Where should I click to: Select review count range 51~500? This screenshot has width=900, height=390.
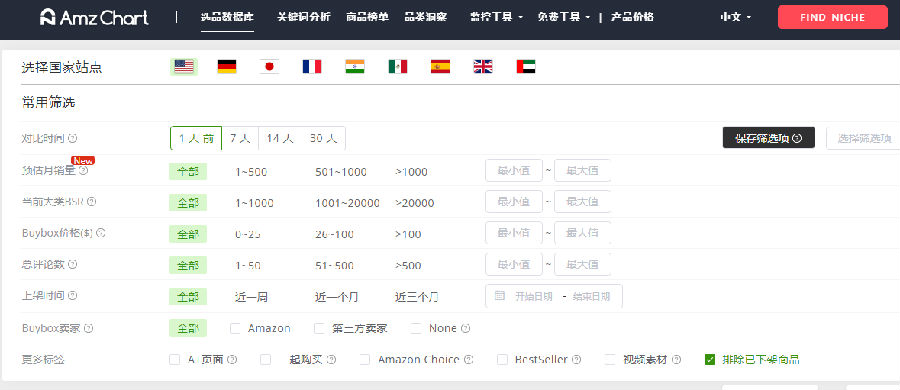click(336, 265)
